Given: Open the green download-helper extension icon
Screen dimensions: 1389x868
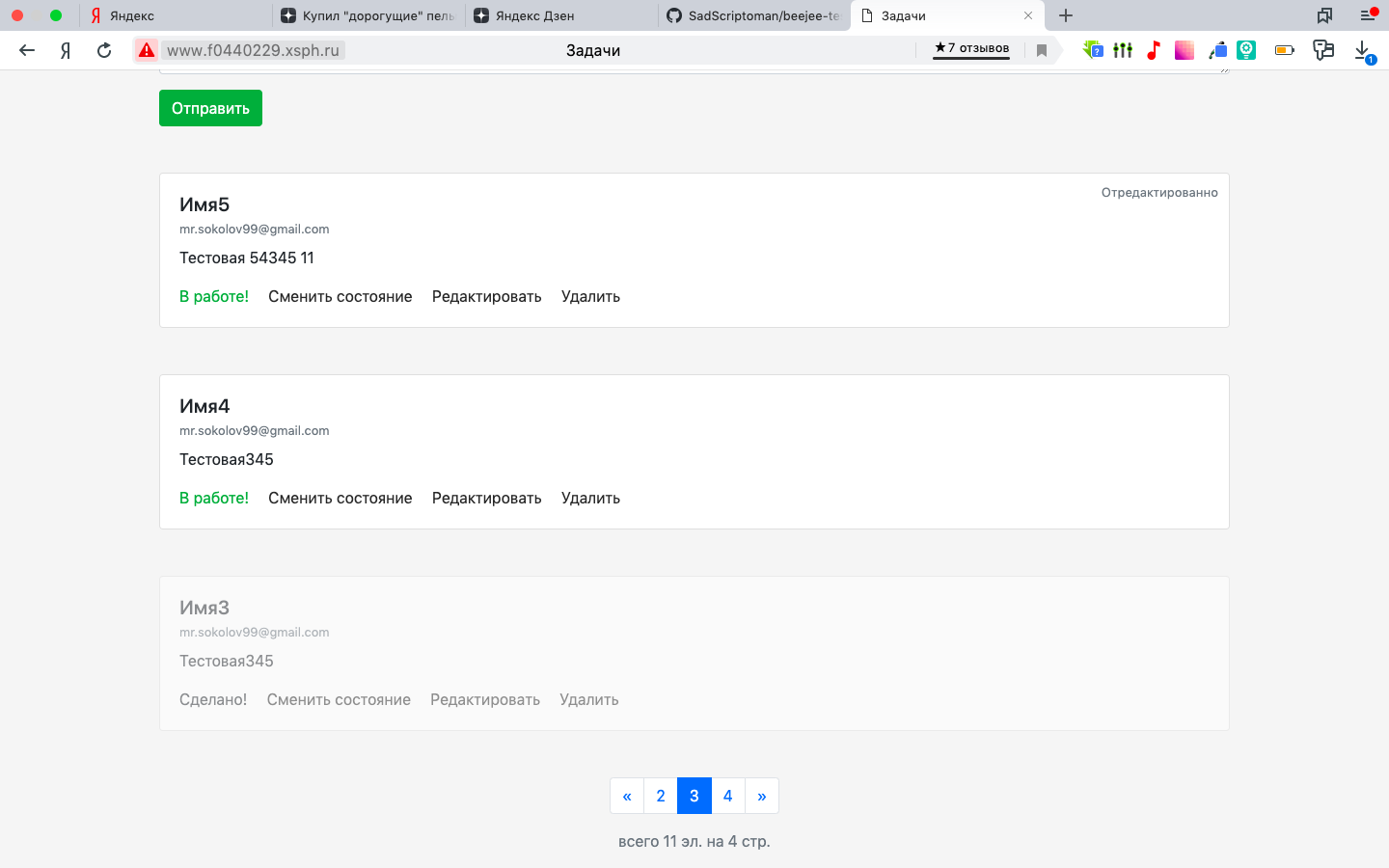Looking at the screenshot, I should [1093, 50].
